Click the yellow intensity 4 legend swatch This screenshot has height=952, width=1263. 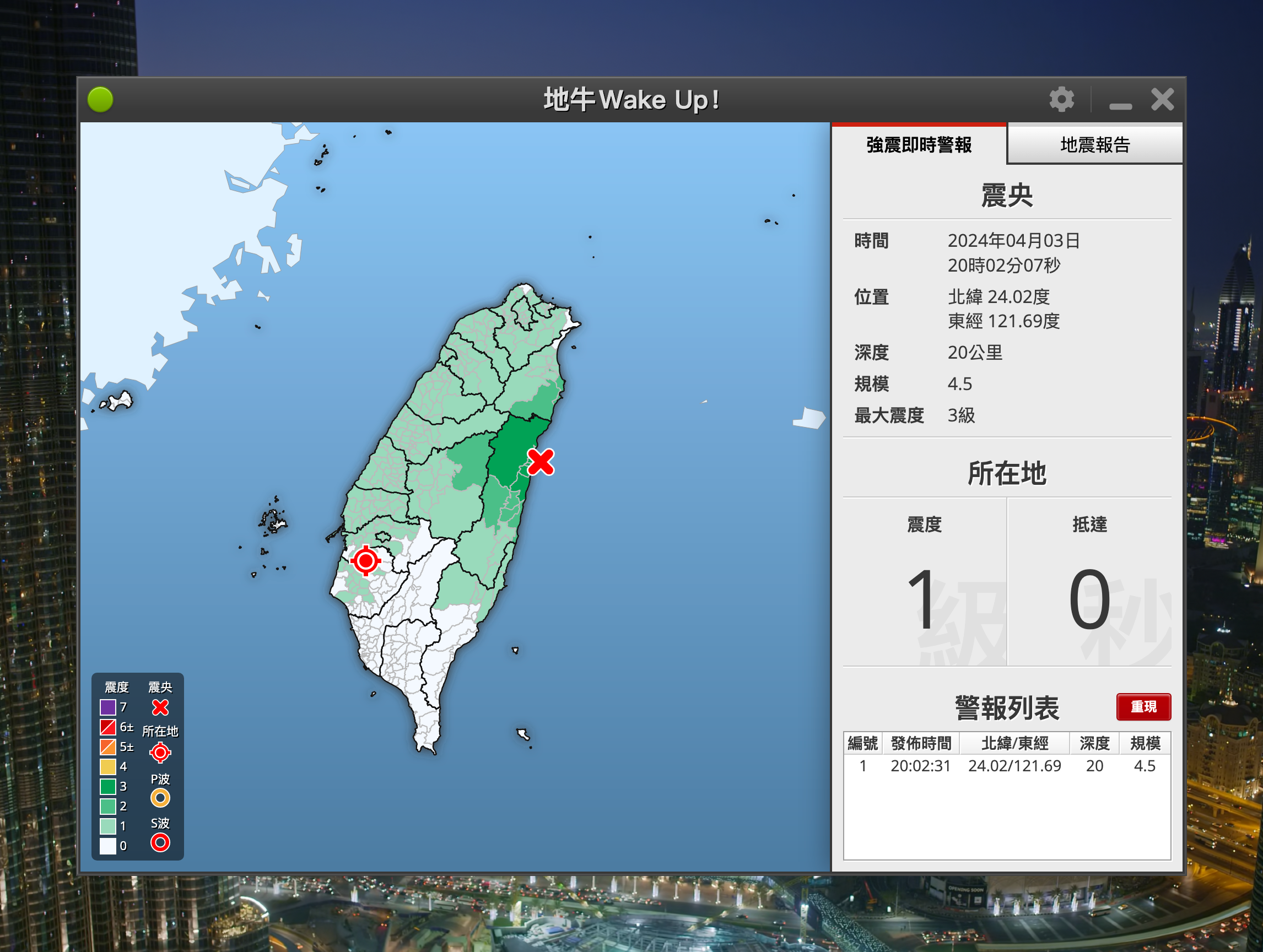pyautogui.click(x=108, y=766)
